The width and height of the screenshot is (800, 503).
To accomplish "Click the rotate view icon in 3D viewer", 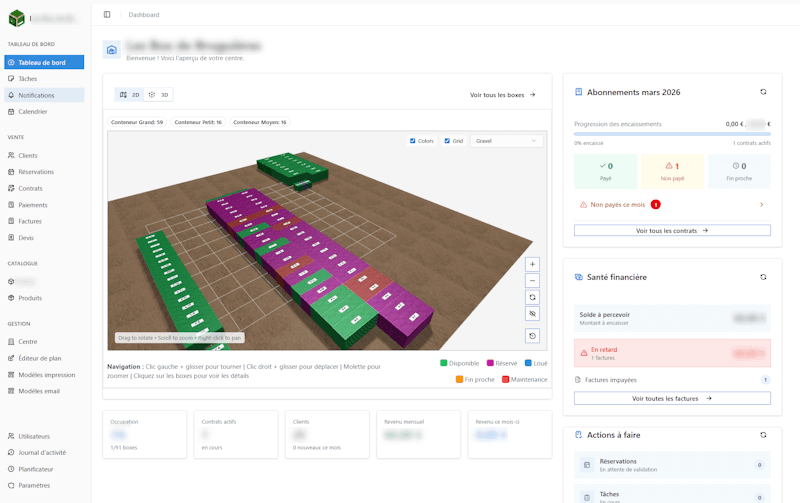I will [x=532, y=298].
